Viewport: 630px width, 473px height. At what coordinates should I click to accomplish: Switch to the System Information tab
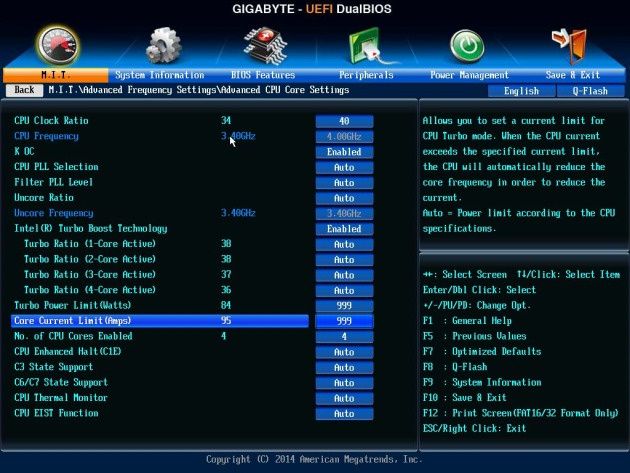tap(160, 75)
